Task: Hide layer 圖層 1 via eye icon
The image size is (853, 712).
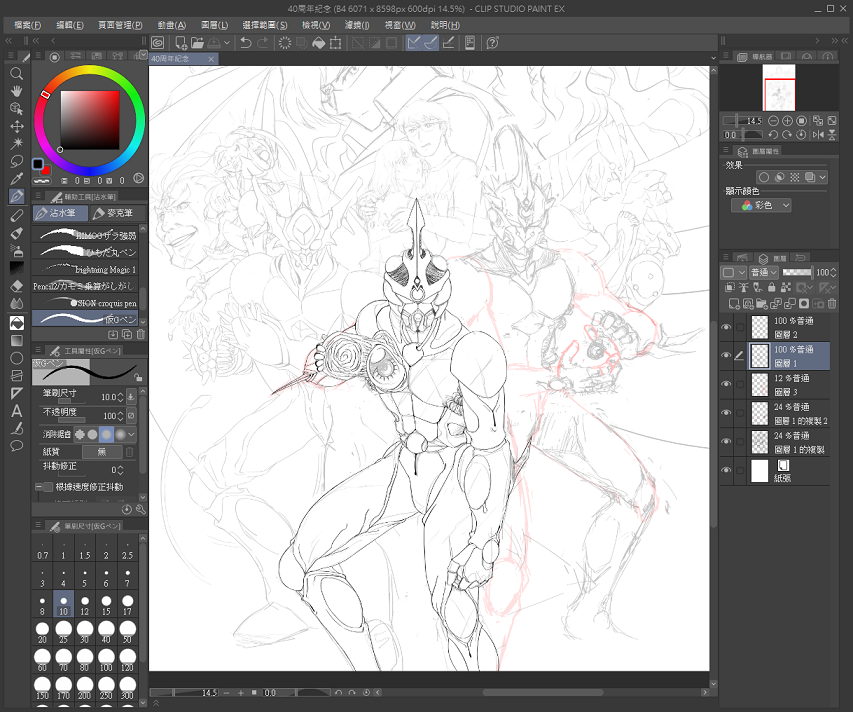Action: click(726, 356)
